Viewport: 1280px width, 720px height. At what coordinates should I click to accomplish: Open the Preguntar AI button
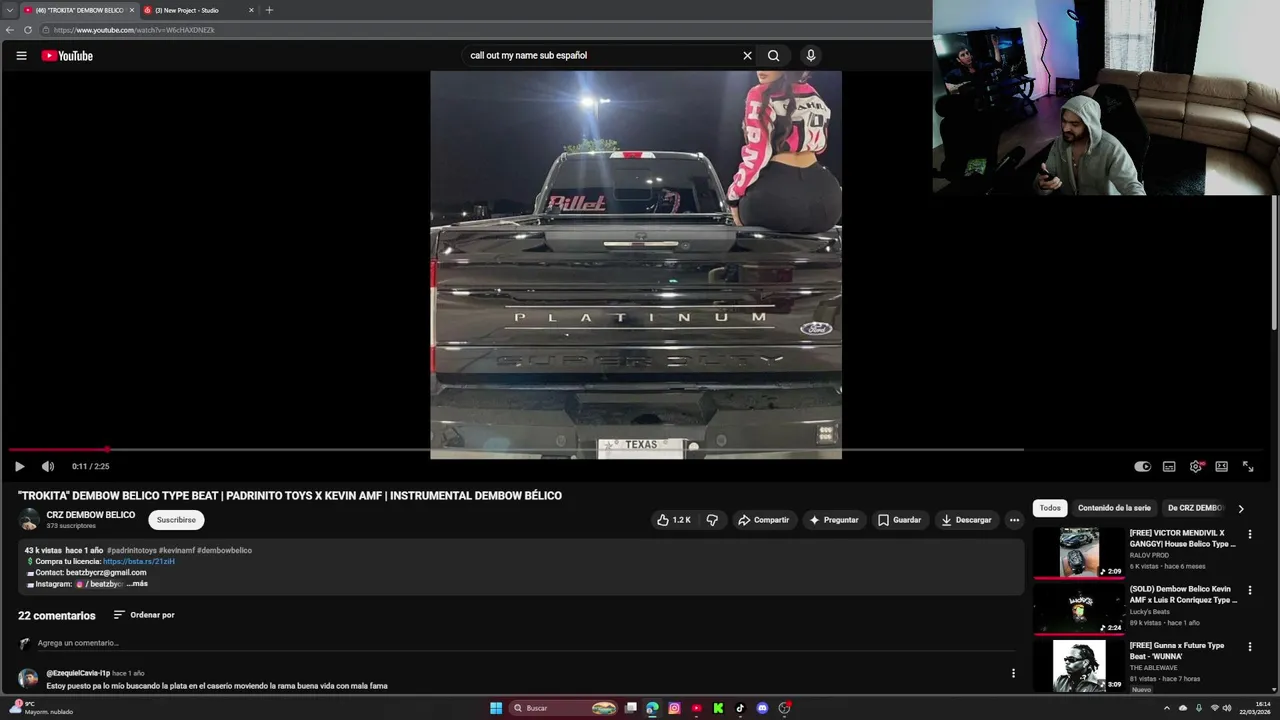pos(834,520)
